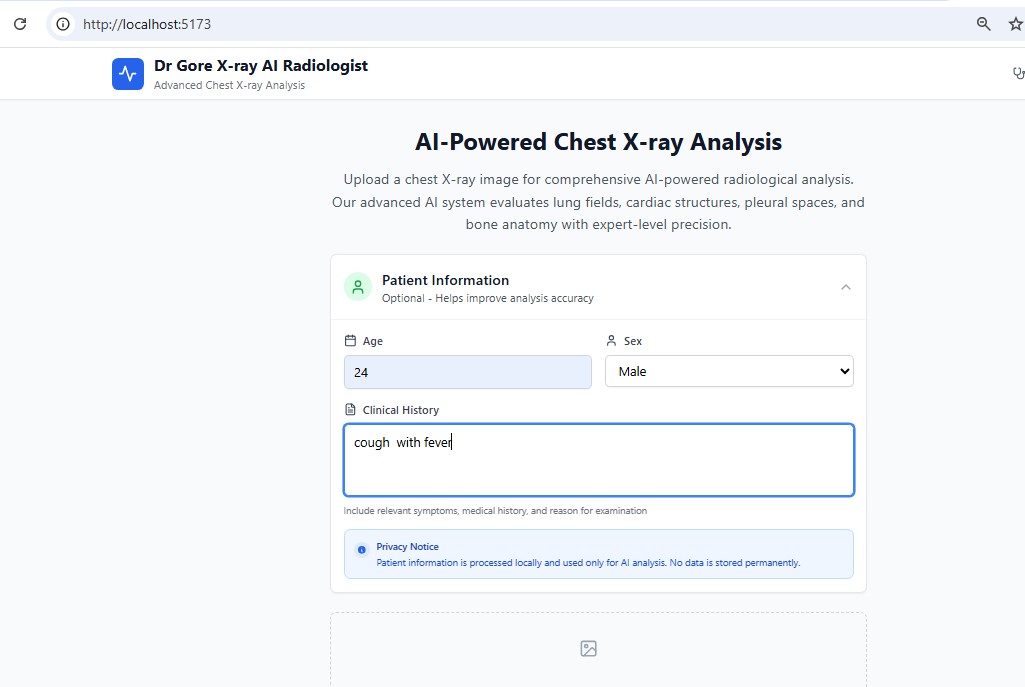This screenshot has height=687, width=1025.
Task: Click the site info icon next to localhost URL
Action: pos(62,23)
